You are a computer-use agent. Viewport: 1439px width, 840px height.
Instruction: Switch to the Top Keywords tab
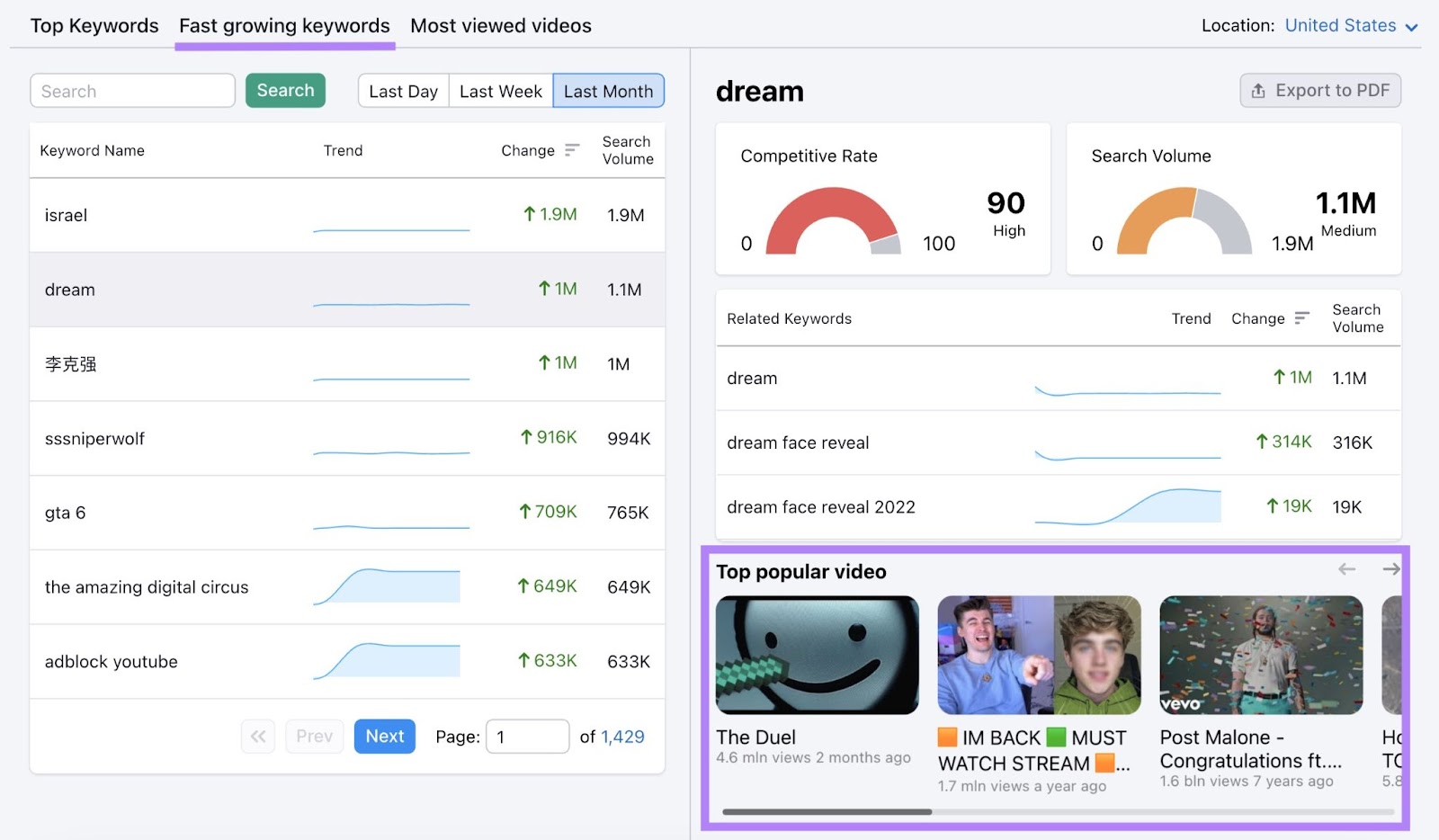94,26
